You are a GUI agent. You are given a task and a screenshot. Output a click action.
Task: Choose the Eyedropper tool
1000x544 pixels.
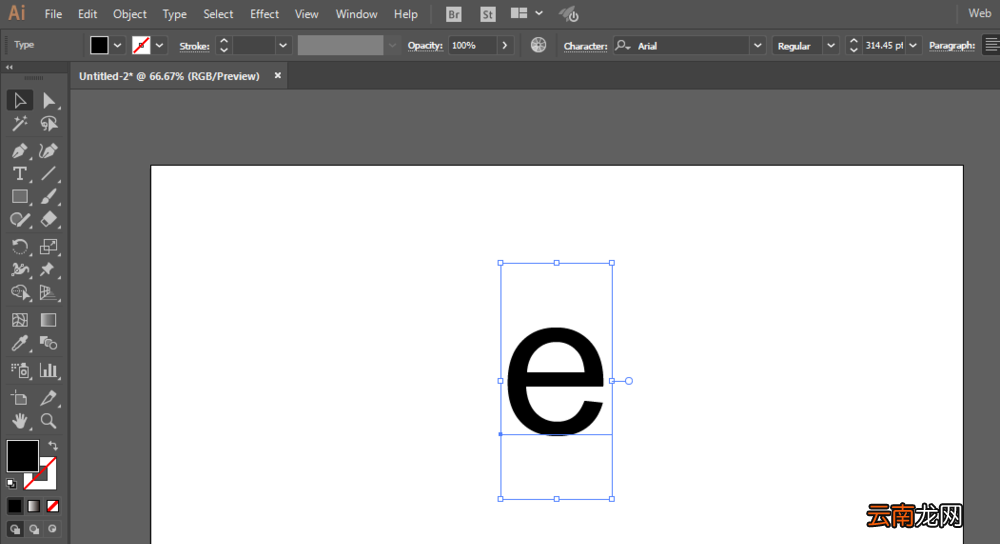click(x=20, y=343)
